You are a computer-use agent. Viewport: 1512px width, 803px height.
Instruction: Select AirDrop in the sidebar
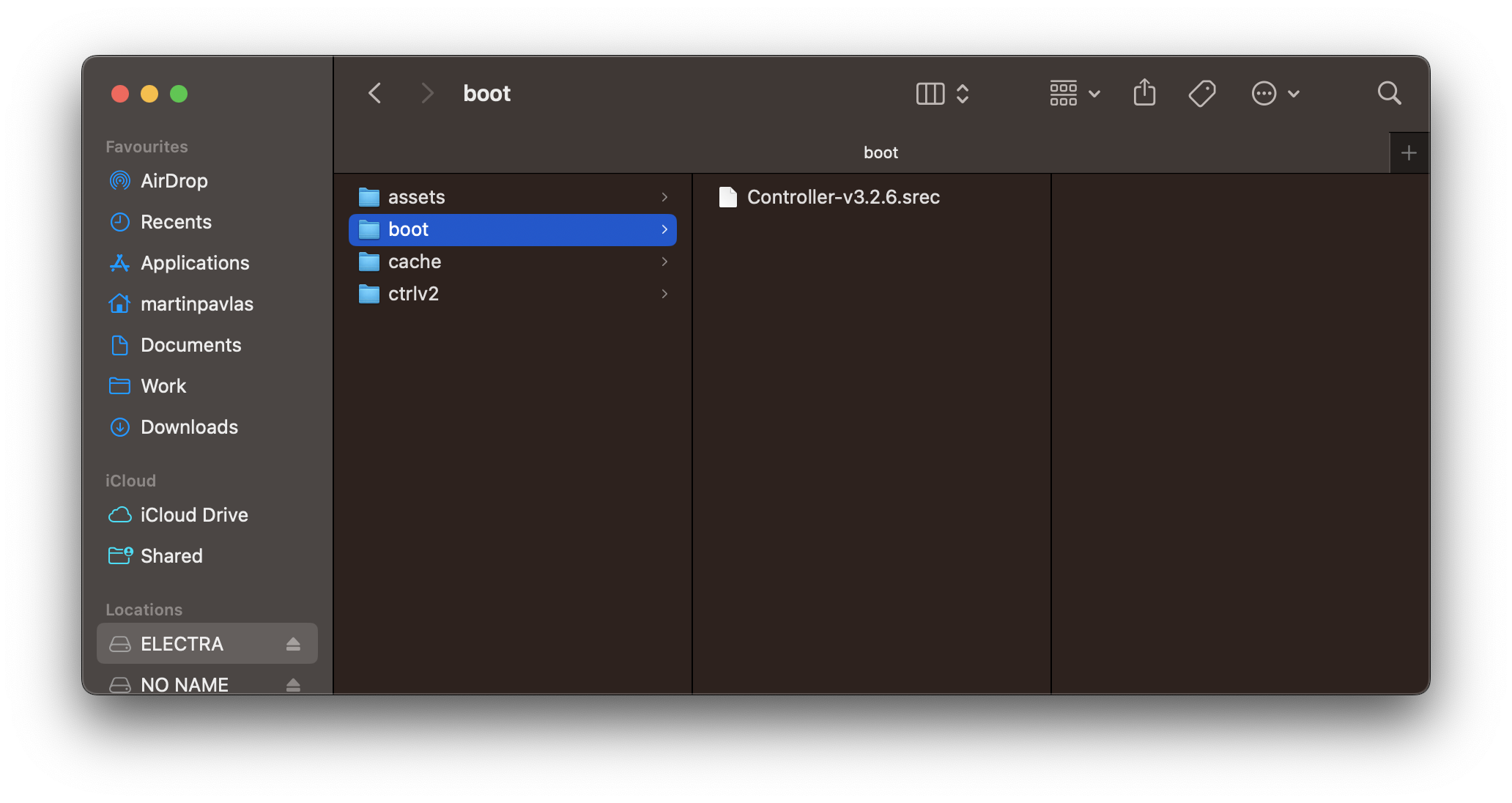(x=174, y=181)
